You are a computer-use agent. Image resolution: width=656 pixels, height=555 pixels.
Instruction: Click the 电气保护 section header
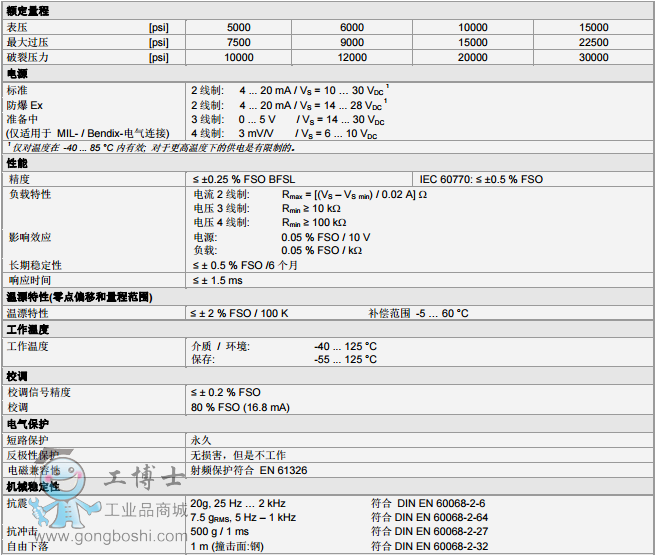pos(28,424)
